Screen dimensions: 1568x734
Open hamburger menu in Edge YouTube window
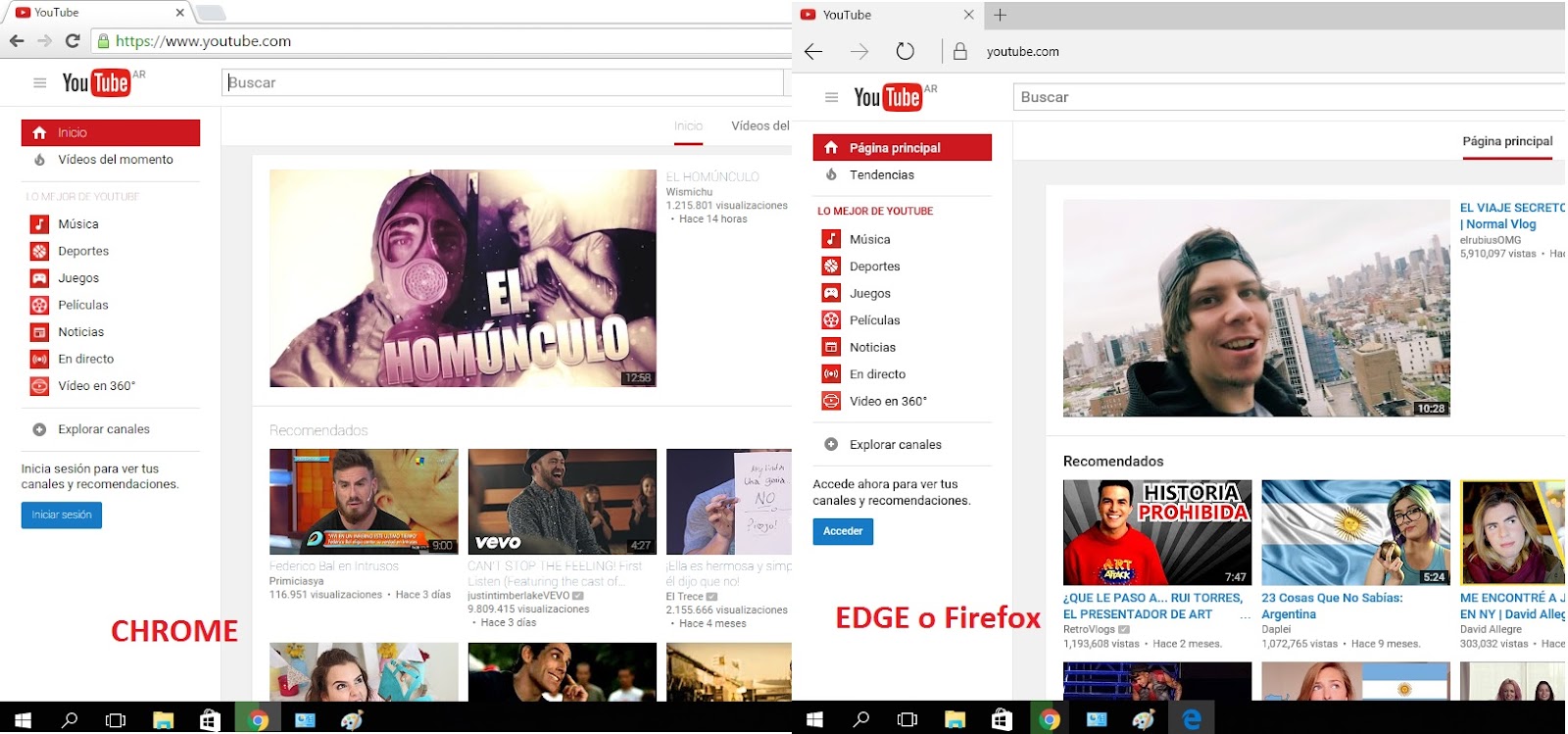(x=832, y=98)
